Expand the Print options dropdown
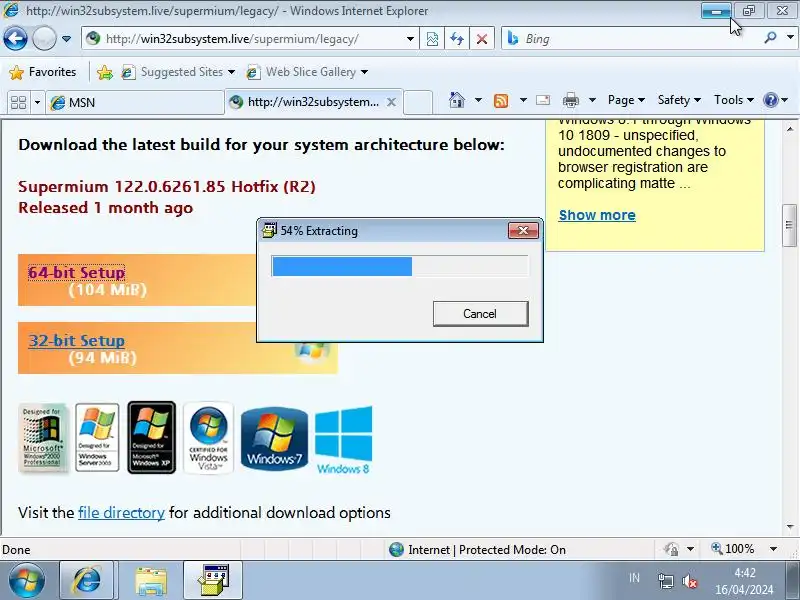800x600 pixels. click(592, 100)
